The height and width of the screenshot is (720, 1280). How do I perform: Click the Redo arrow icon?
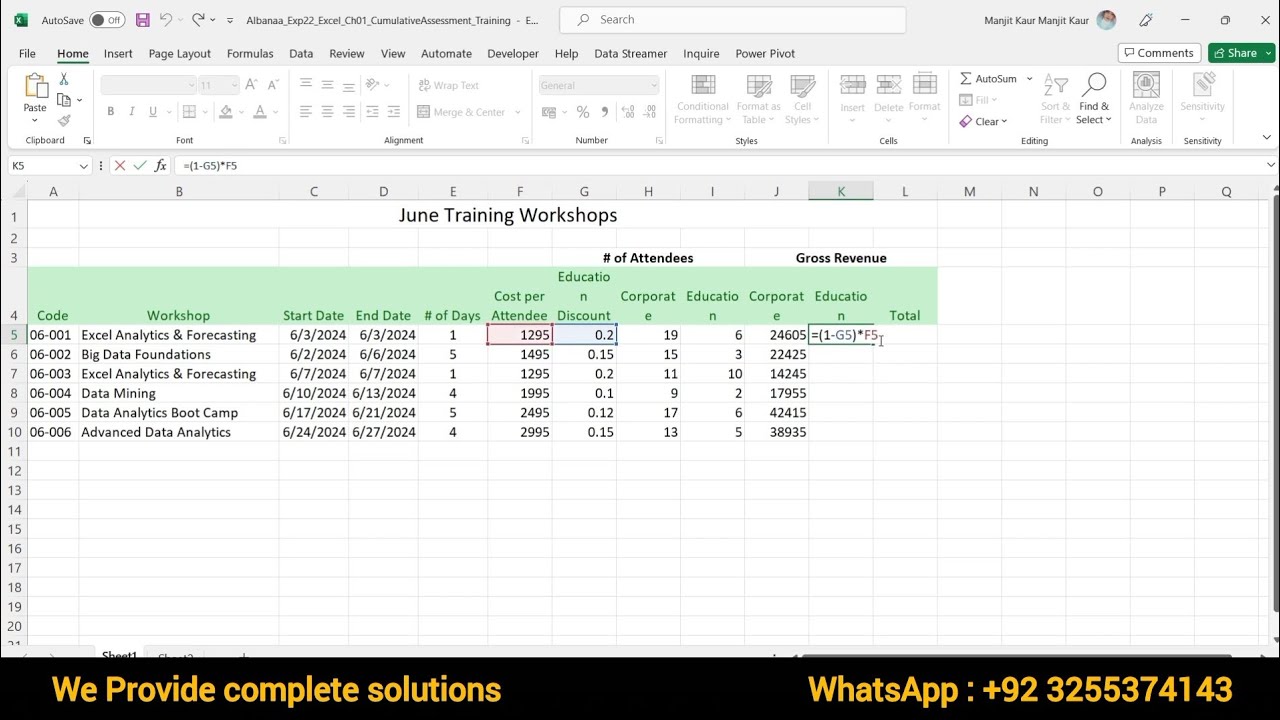pos(198,20)
